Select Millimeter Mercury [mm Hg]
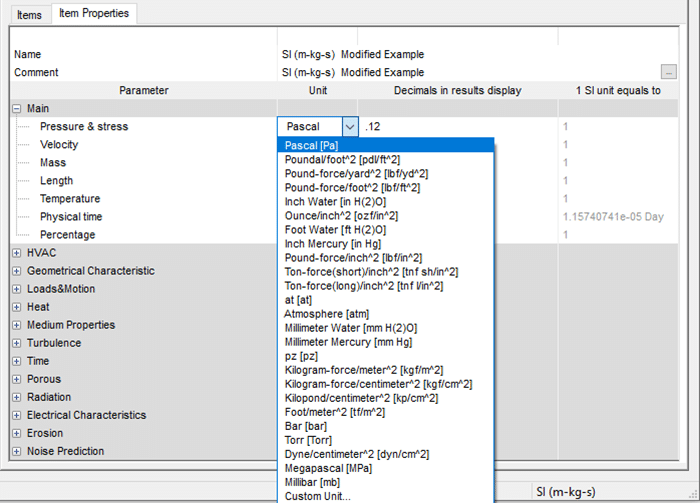The width and height of the screenshot is (700, 503). tap(386, 342)
